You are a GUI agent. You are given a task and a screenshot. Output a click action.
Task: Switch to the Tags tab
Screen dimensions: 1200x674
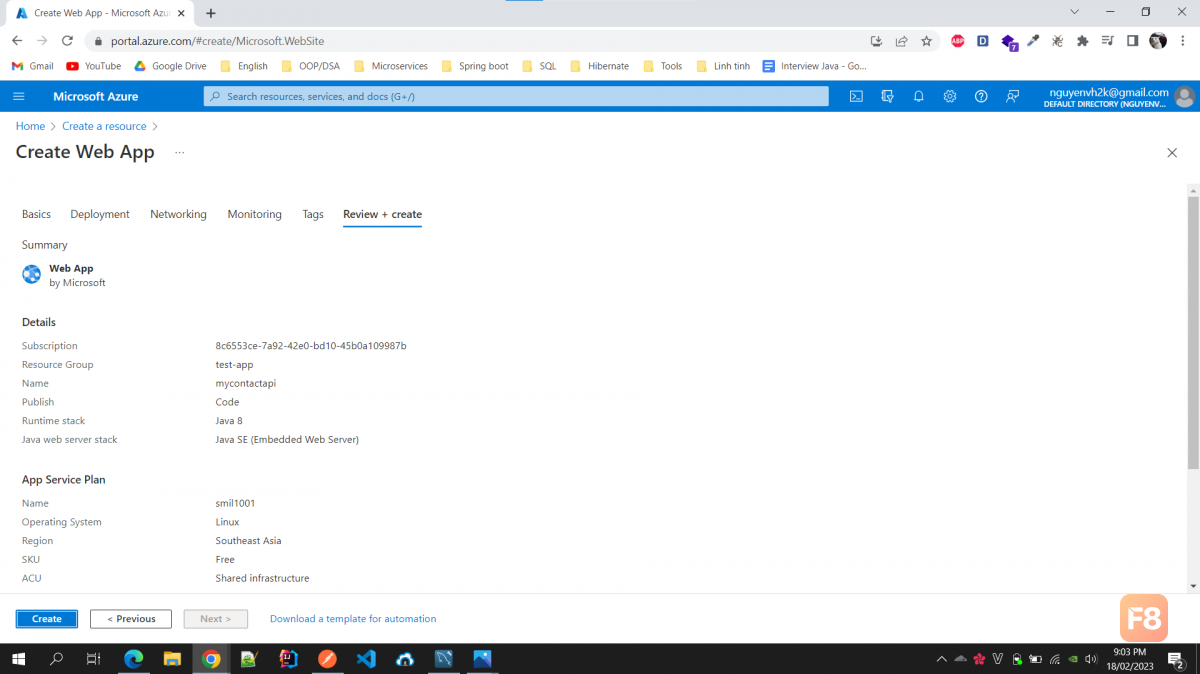(313, 214)
